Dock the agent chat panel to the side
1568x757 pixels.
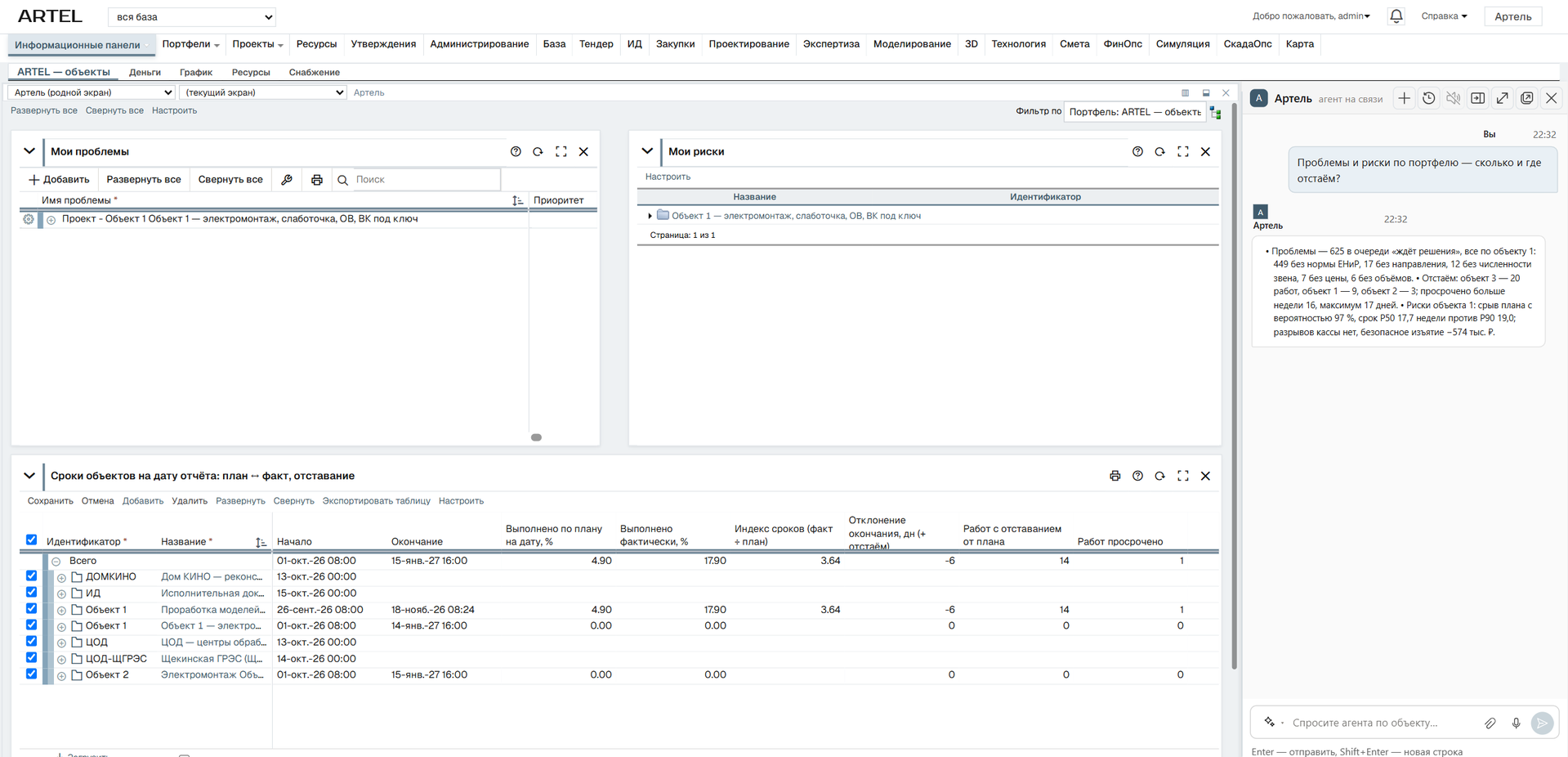coord(1477,98)
